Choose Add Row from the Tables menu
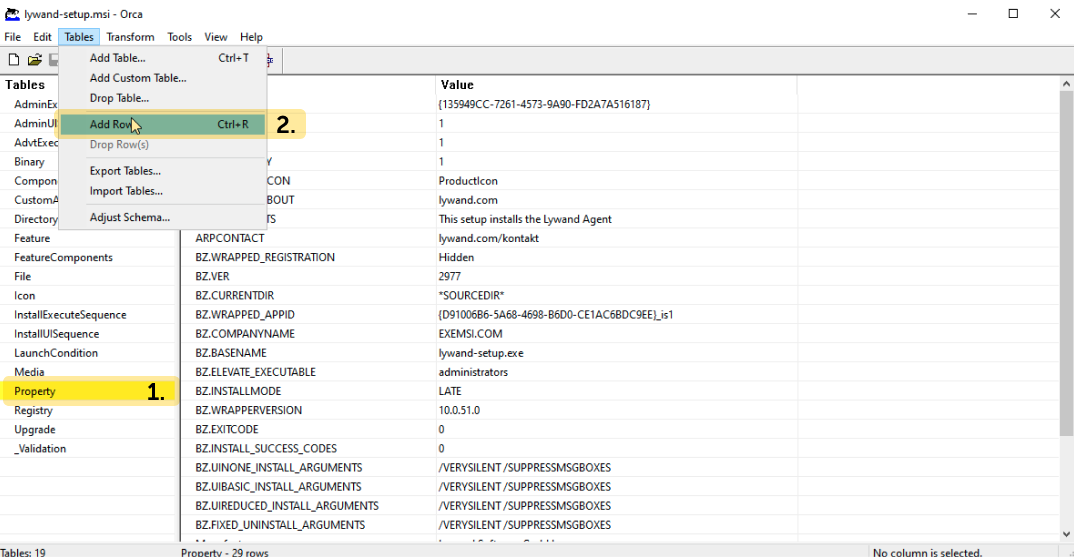 [111, 125]
